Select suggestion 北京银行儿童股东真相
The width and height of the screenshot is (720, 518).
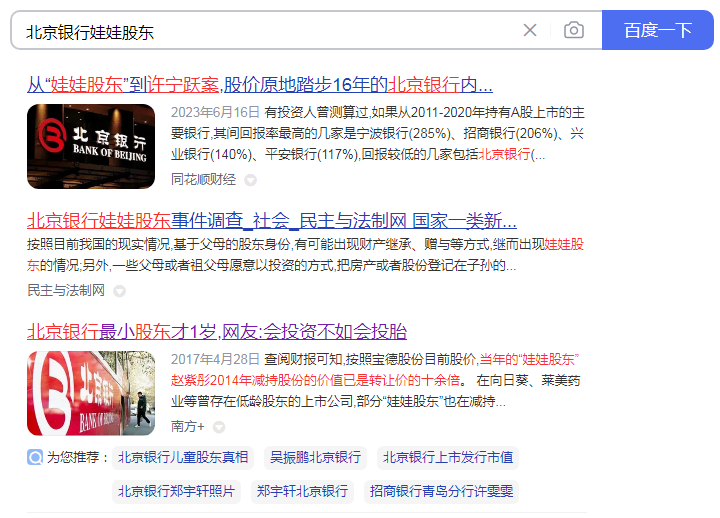coord(183,458)
